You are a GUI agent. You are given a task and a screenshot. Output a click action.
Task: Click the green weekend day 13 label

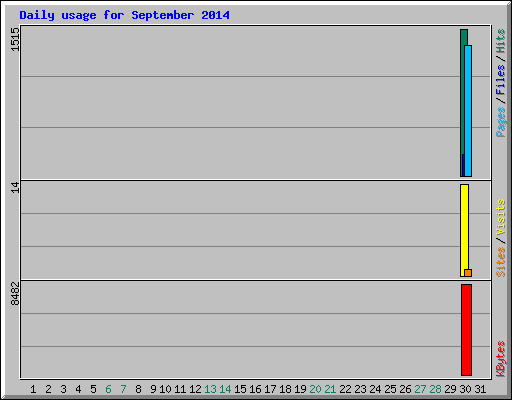pos(210,389)
